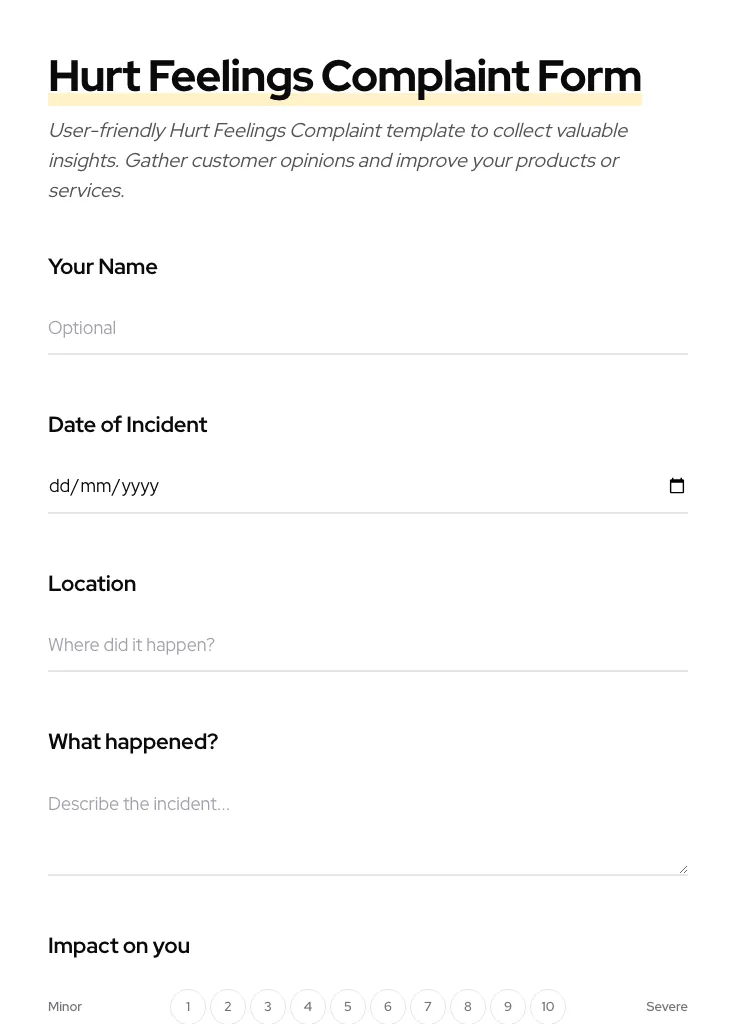736x1024 pixels.
Task: Open the date picker calendar icon
Action: pos(677,486)
